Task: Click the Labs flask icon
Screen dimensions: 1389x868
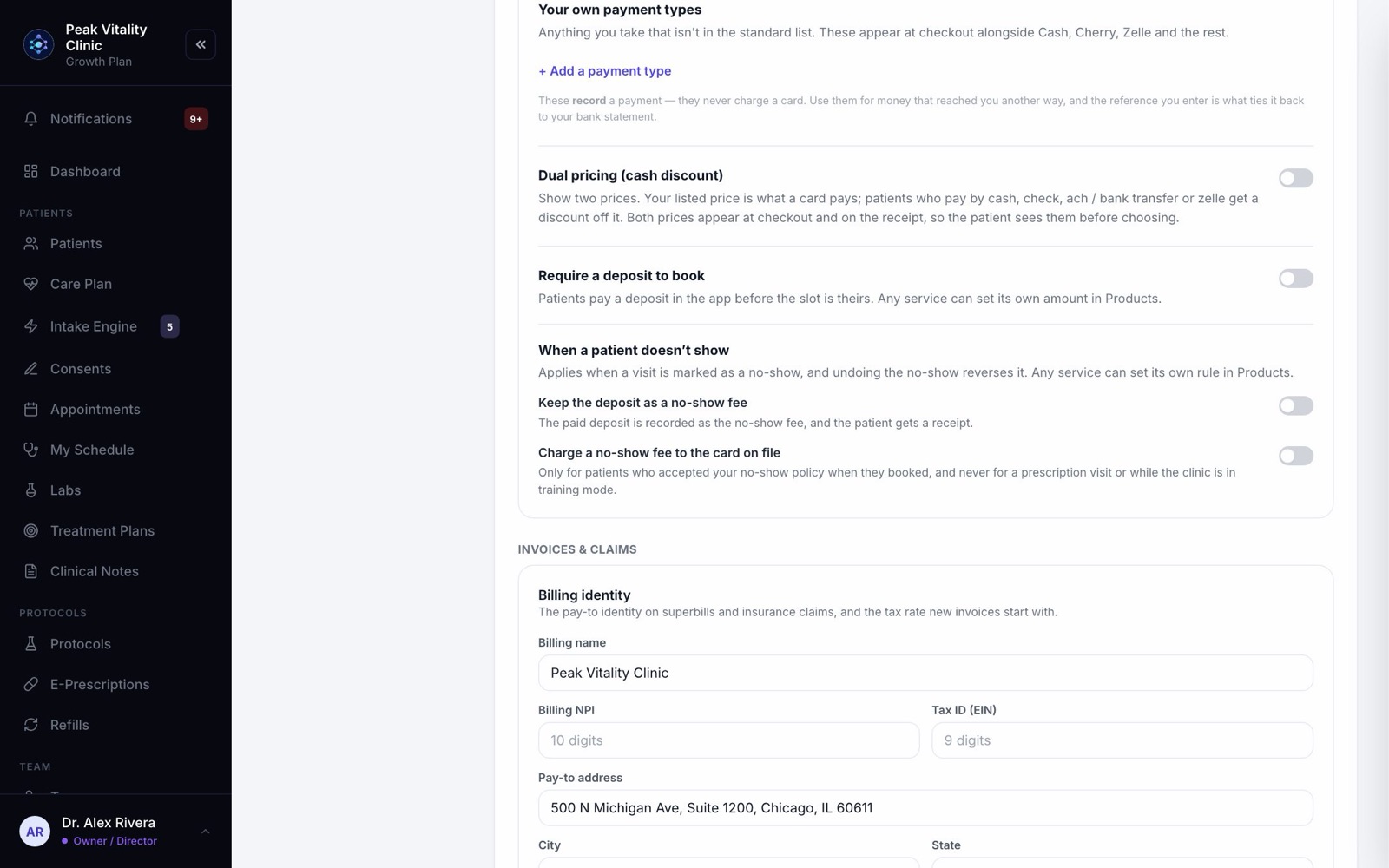Action: click(x=31, y=490)
